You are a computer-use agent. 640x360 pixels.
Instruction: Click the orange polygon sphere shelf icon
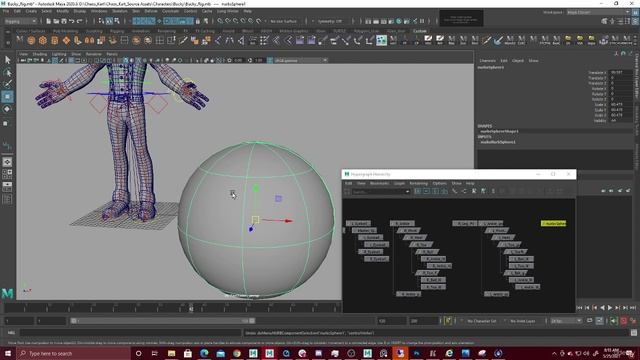click(31, 40)
